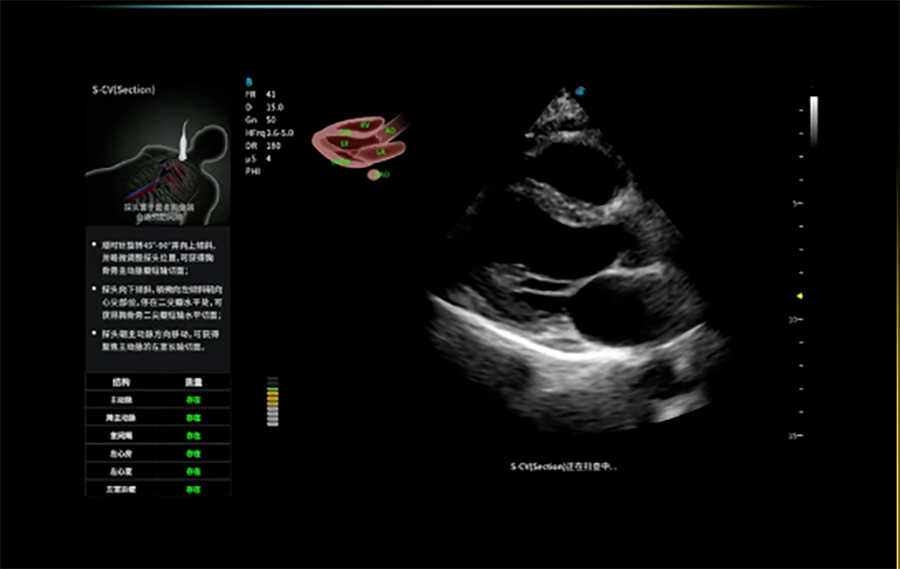Select the AO label on heart diagram
The height and width of the screenshot is (569, 900).
coord(390,131)
